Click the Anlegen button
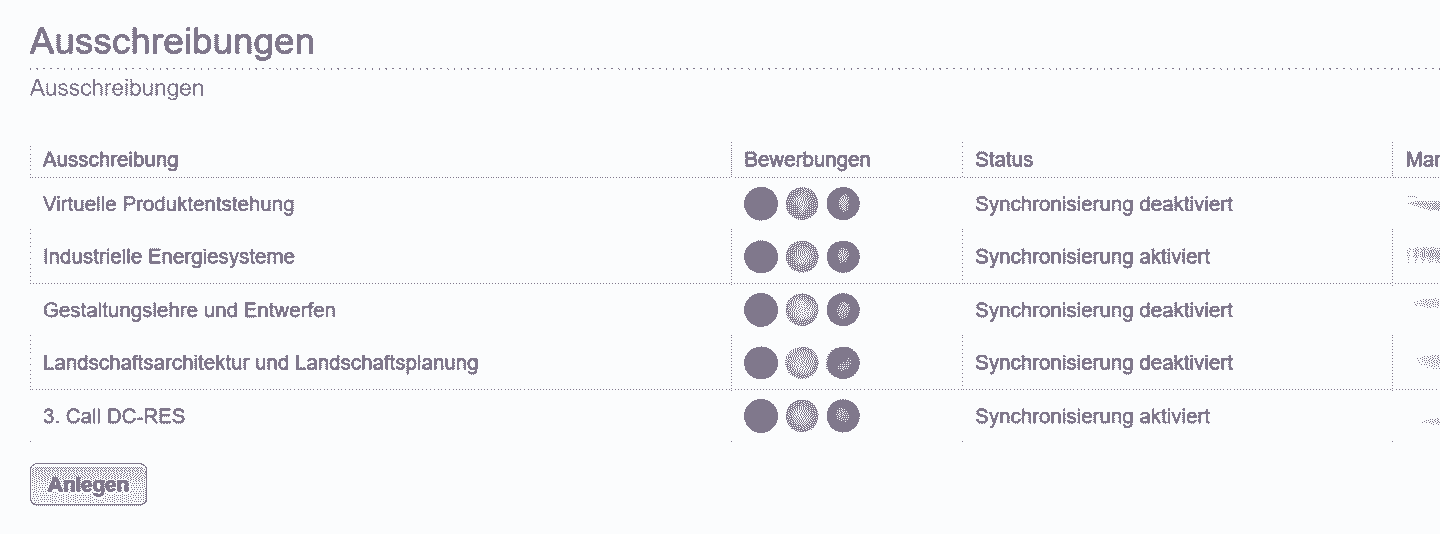Viewport: 1440px width, 534px height. 88,484
